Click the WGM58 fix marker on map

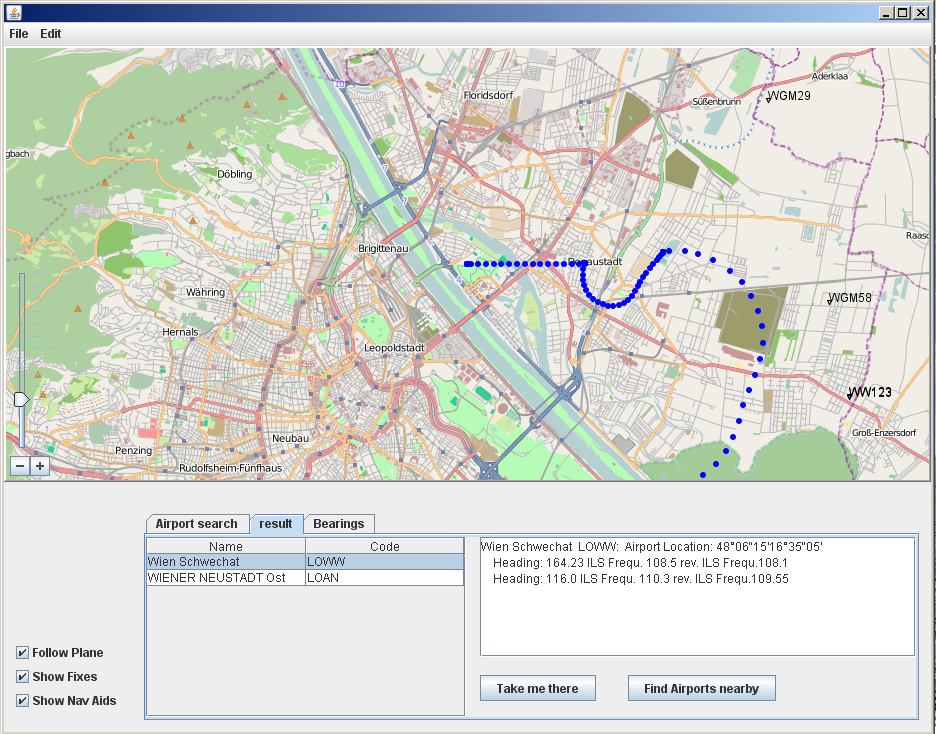pos(831,299)
